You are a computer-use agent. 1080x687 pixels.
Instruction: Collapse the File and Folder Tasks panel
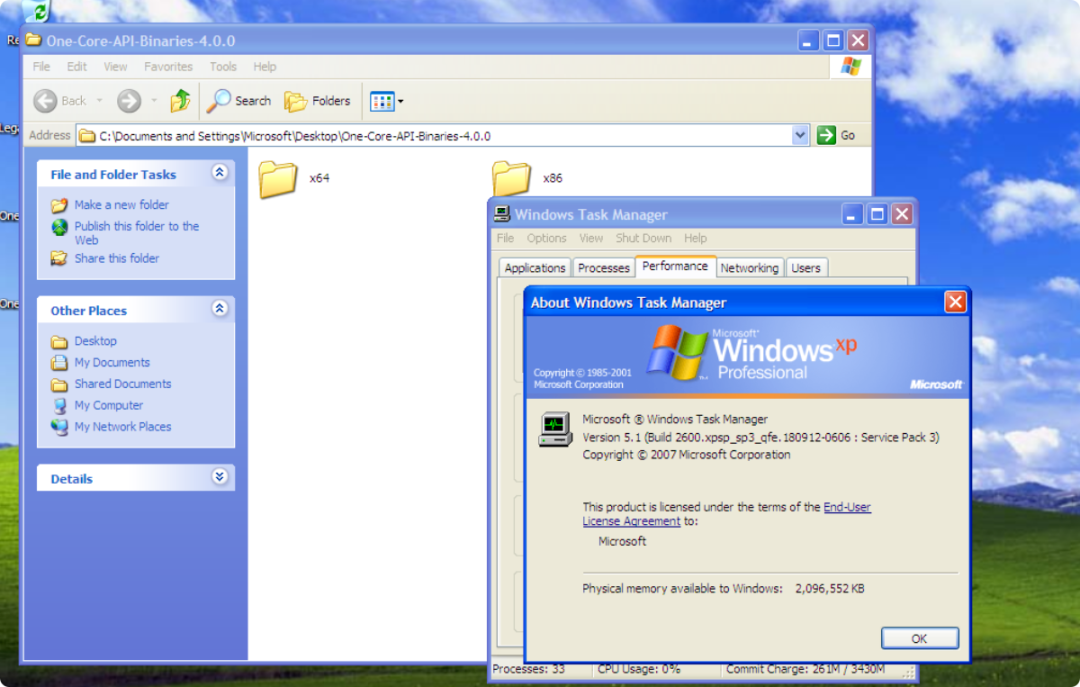tap(219, 173)
